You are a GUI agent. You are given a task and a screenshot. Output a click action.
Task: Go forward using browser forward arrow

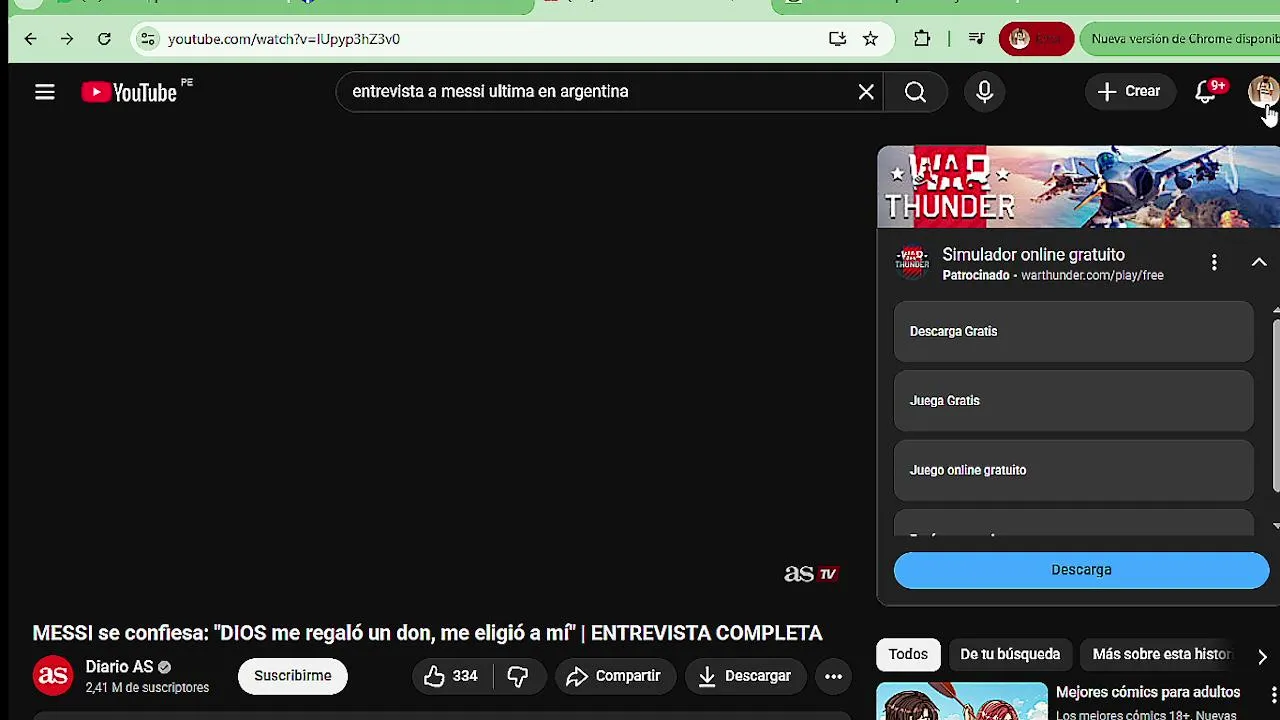point(67,39)
